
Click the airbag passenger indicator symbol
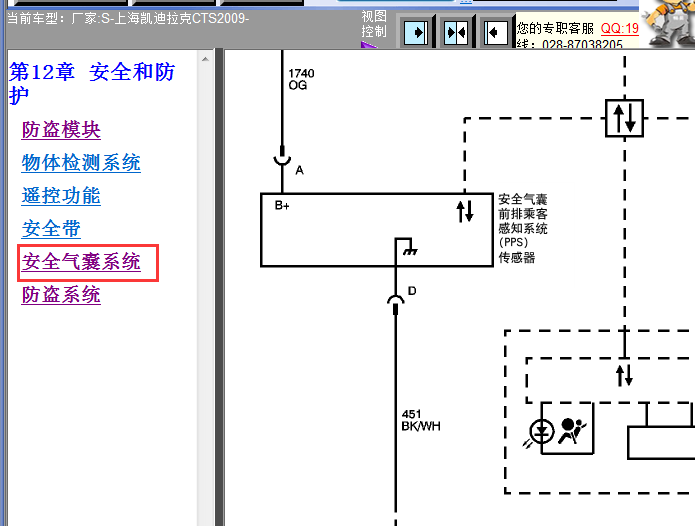[572, 431]
